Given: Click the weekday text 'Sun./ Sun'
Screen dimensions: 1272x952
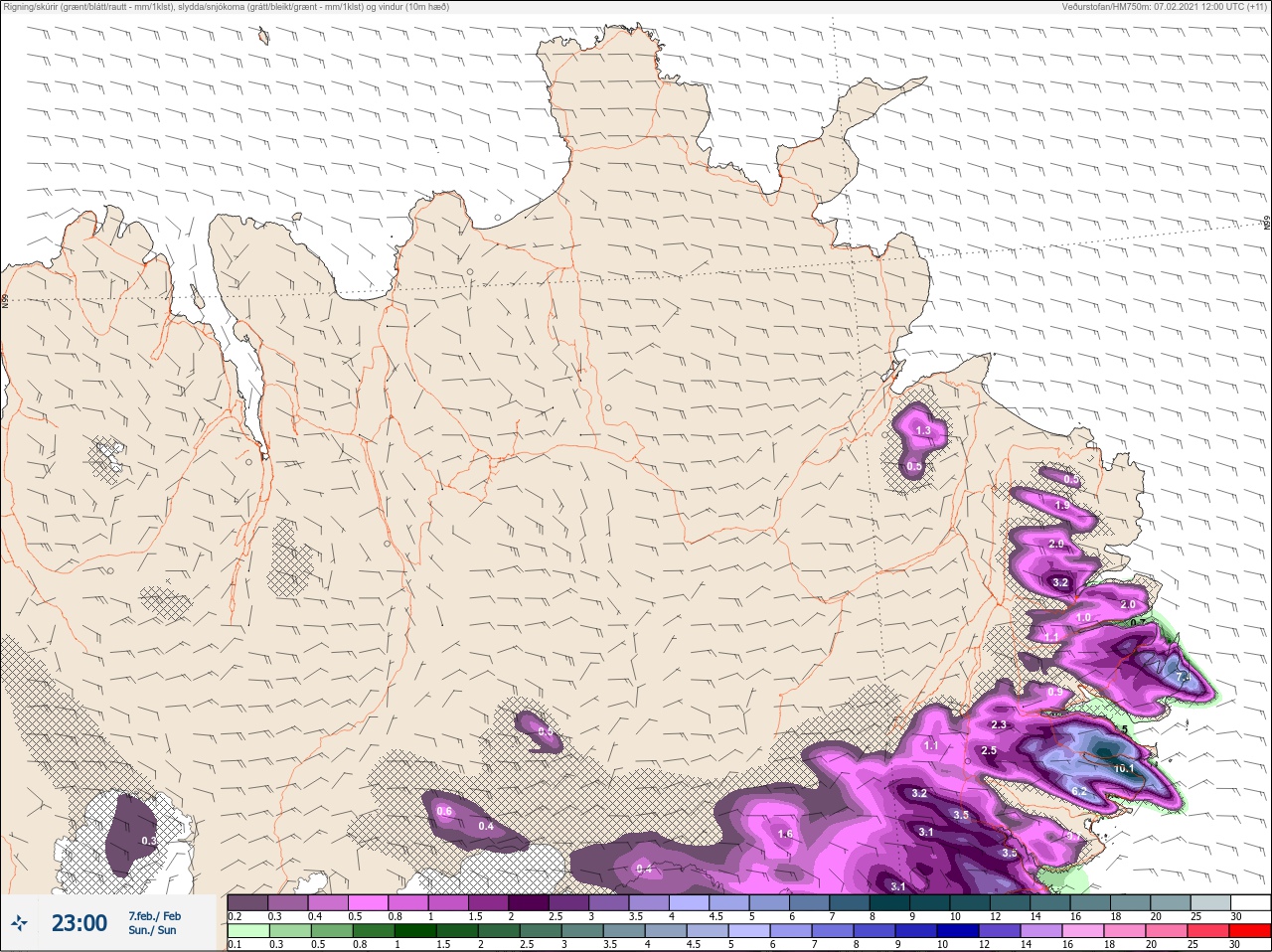Looking at the screenshot, I should [152, 930].
